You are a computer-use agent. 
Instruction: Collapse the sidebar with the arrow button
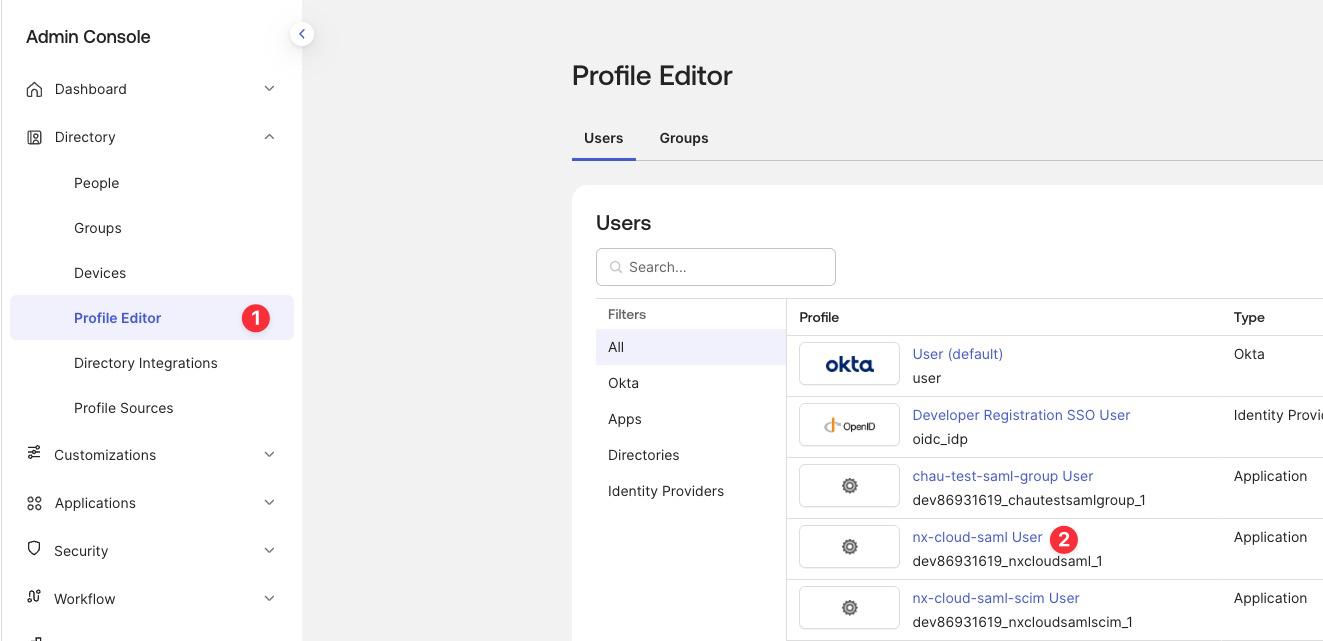click(301, 33)
